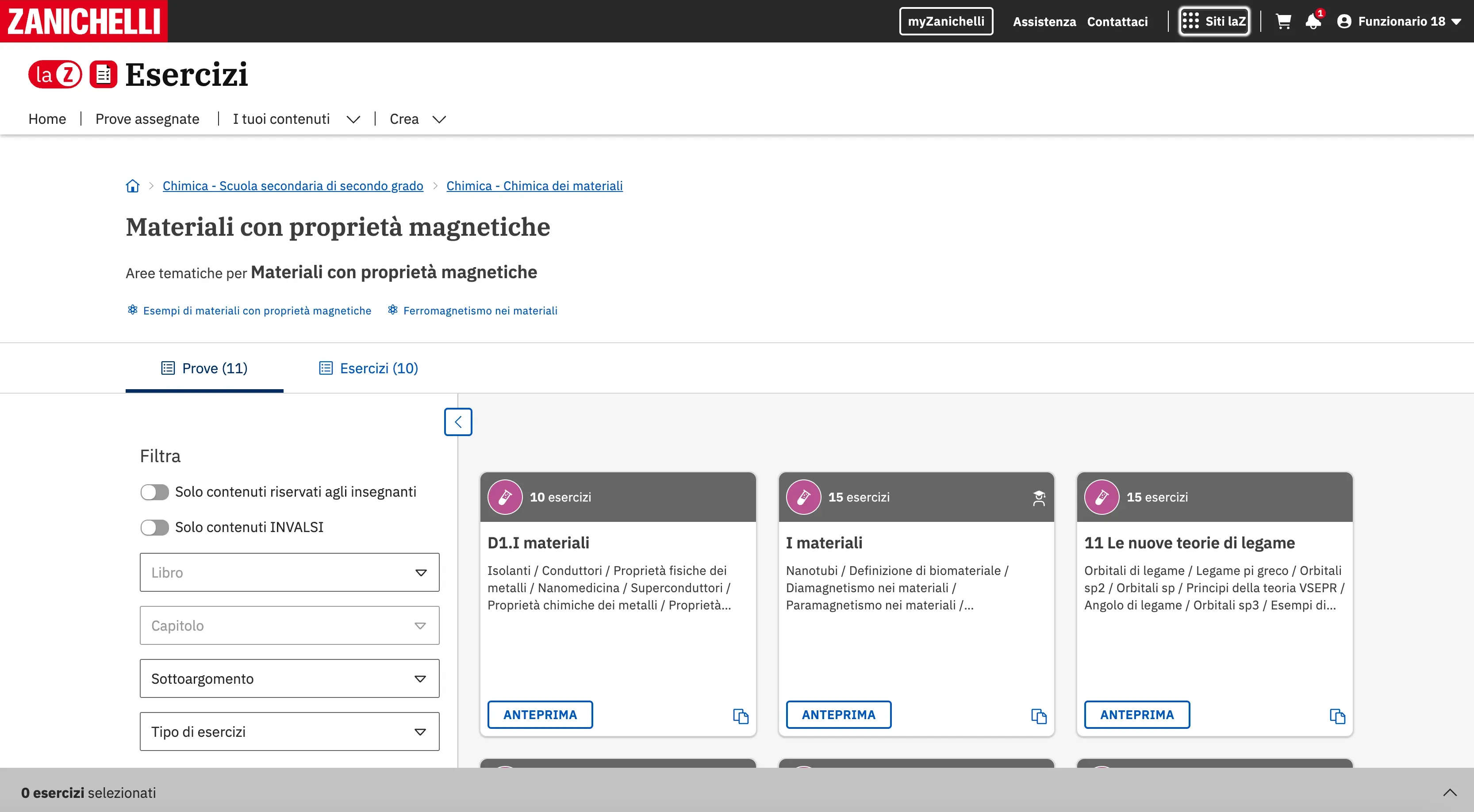This screenshot has width=1474, height=812.
Task: Click chemistry flask icon on I materiali card
Action: [x=803, y=497]
